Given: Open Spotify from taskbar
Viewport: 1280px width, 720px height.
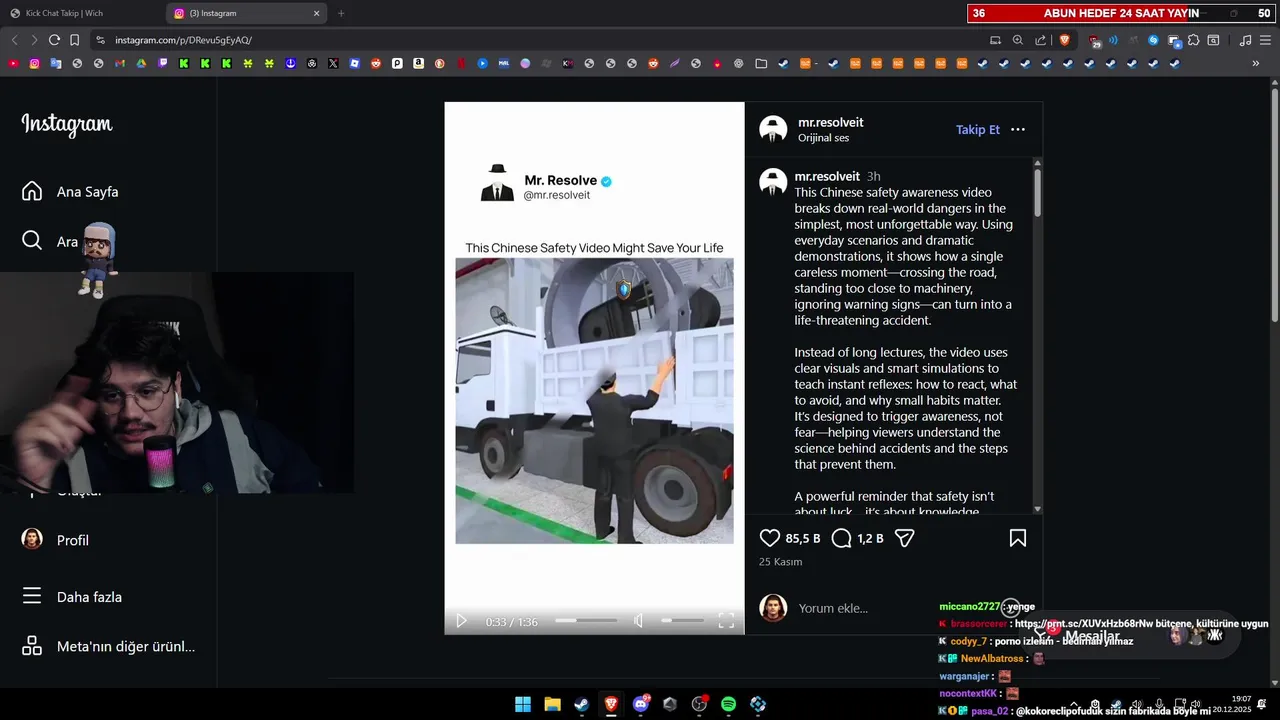Looking at the screenshot, I should [729, 704].
